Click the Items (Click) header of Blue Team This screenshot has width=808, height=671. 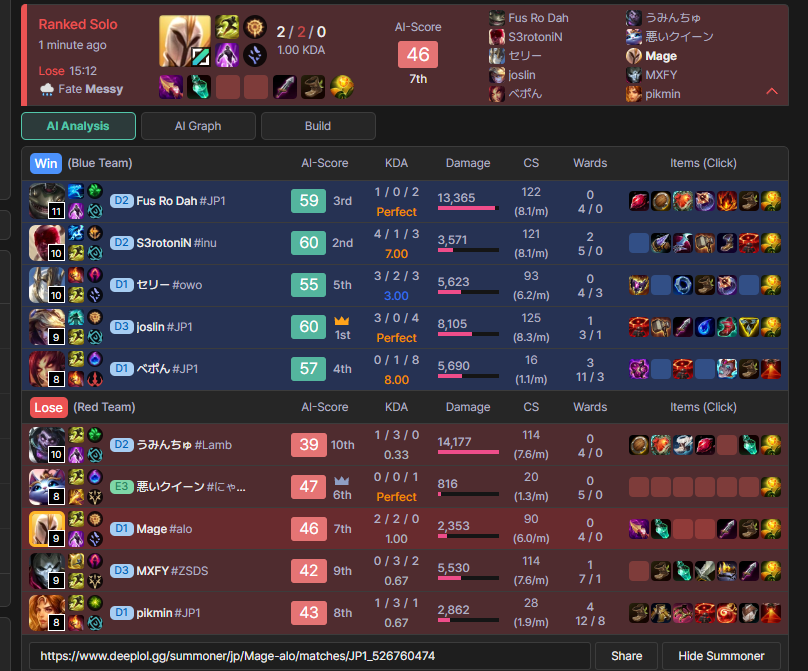coord(703,163)
